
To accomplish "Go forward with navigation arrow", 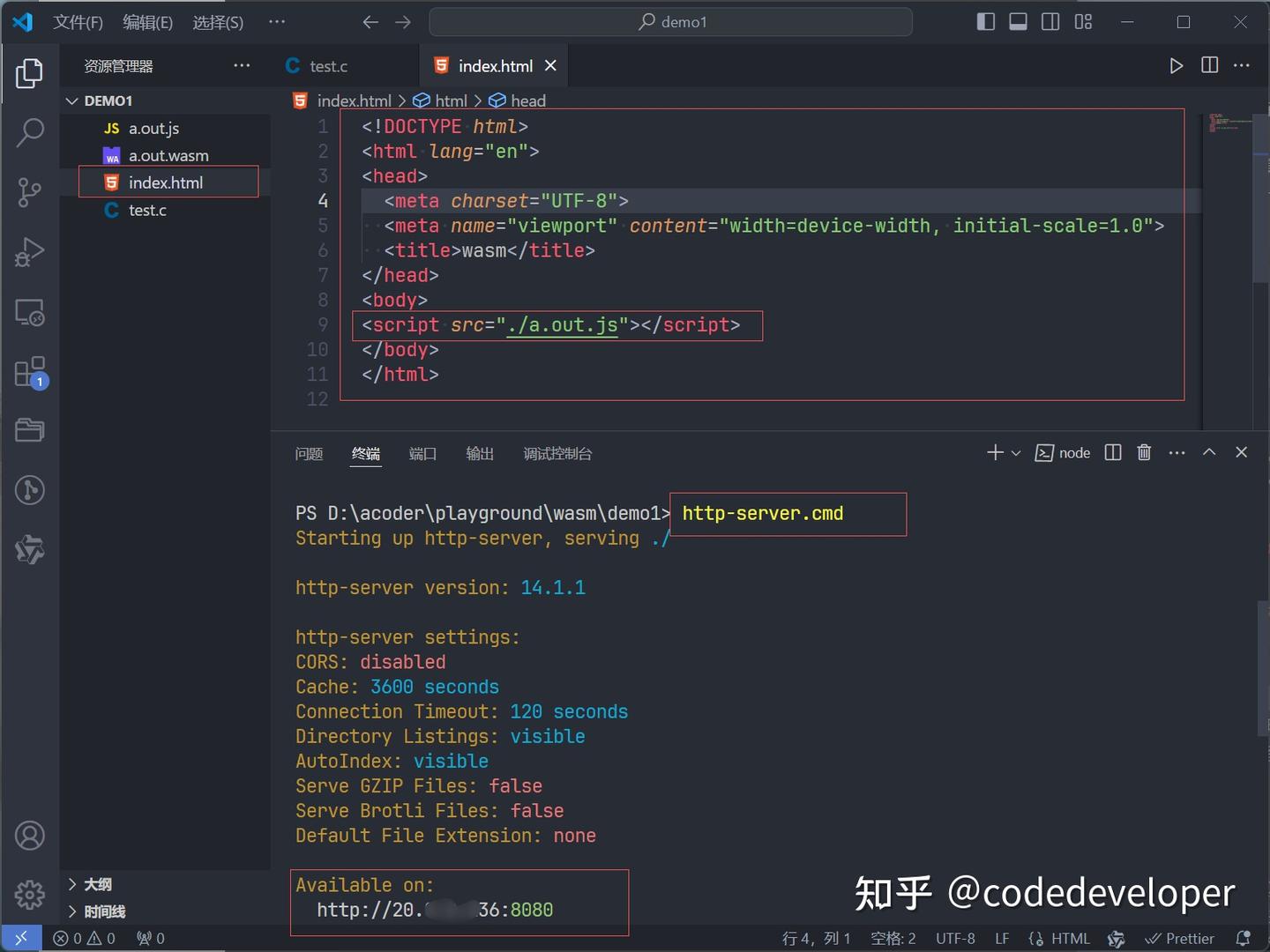I will 403,22.
